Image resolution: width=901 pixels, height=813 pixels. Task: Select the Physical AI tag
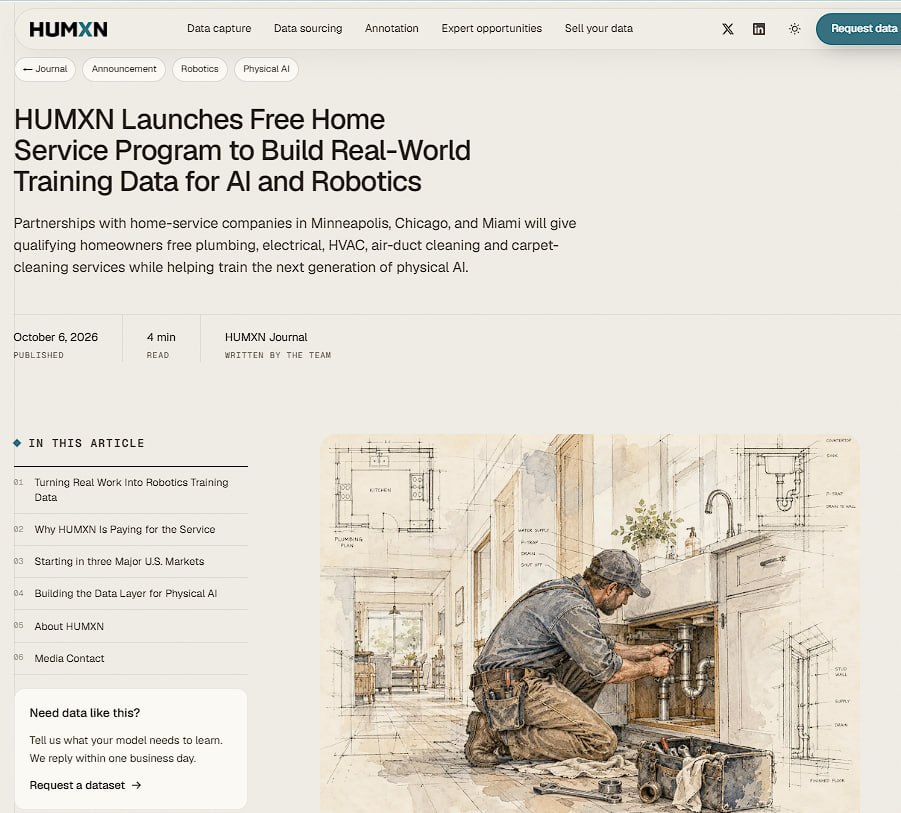[267, 69]
